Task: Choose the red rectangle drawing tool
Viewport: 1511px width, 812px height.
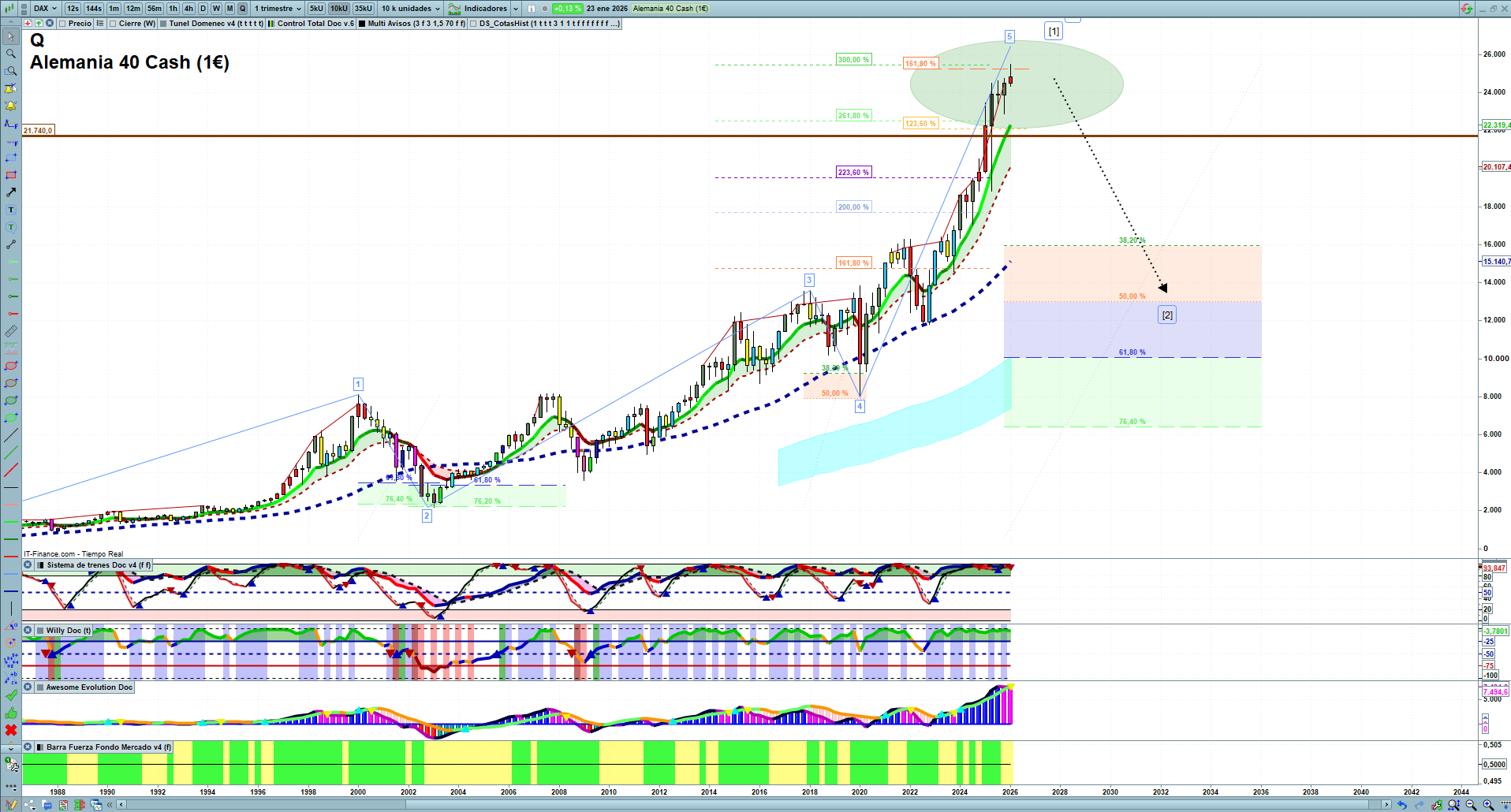Action: (11, 175)
